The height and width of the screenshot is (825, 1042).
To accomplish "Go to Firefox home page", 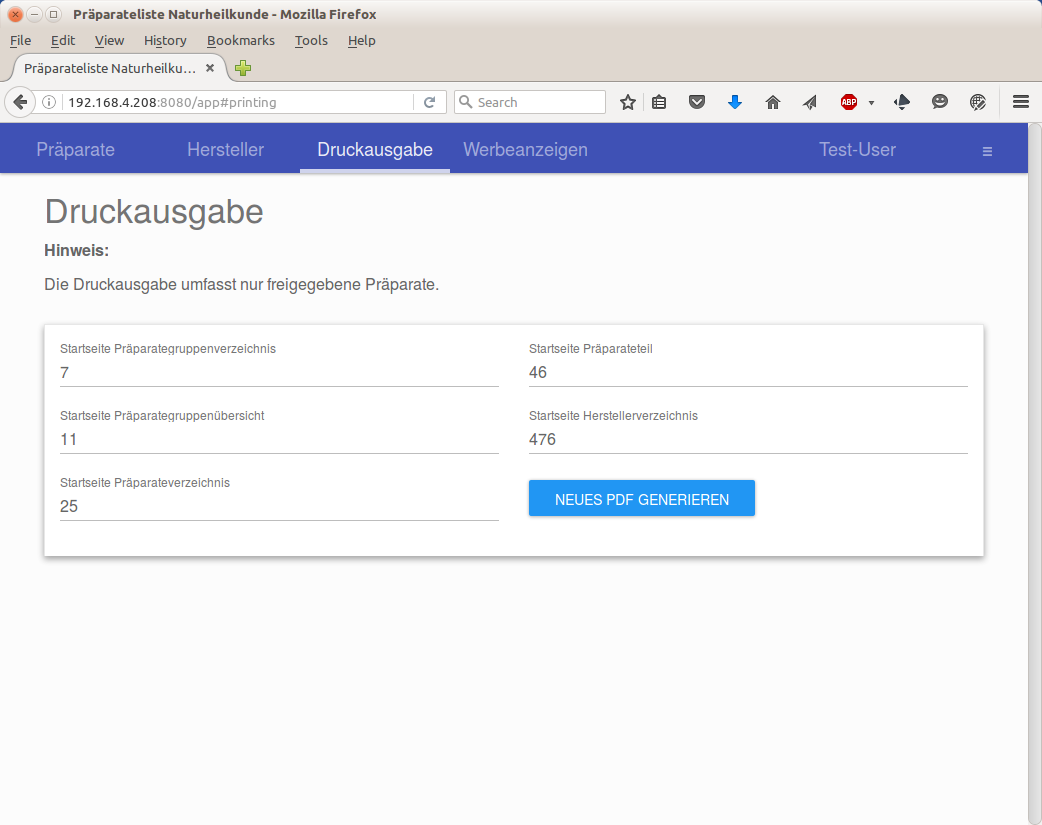I will point(772,102).
